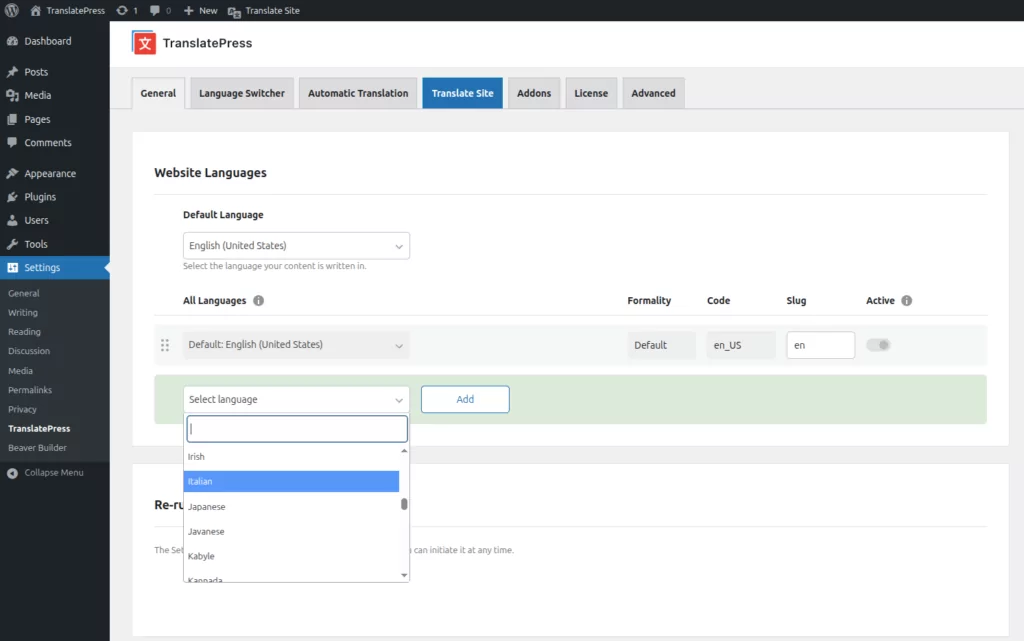Switch to the Language Switcher tab

pyautogui.click(x=242, y=93)
